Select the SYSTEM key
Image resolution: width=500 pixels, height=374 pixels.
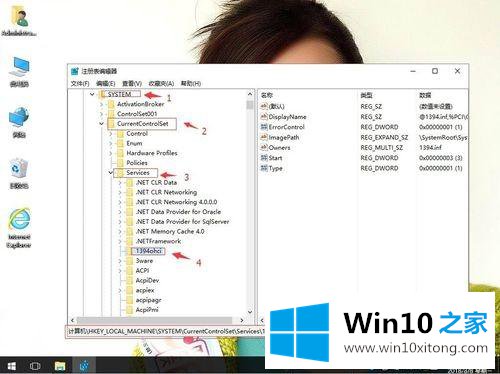pyautogui.click(x=119, y=95)
